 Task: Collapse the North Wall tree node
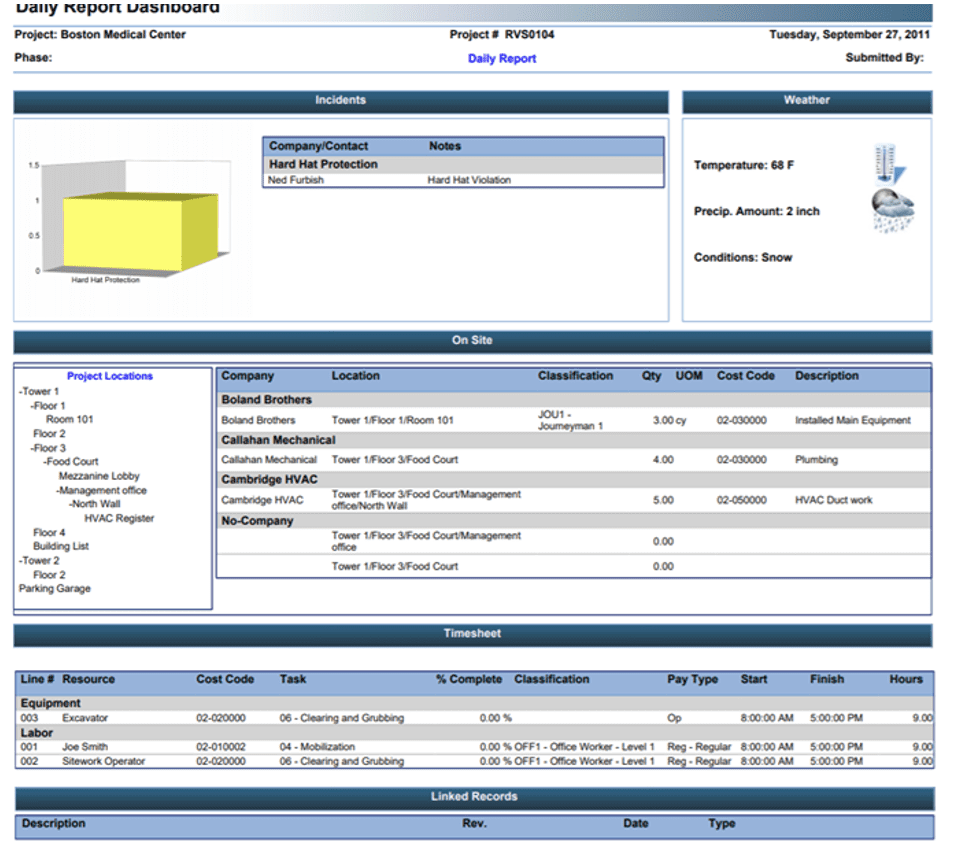[71, 504]
